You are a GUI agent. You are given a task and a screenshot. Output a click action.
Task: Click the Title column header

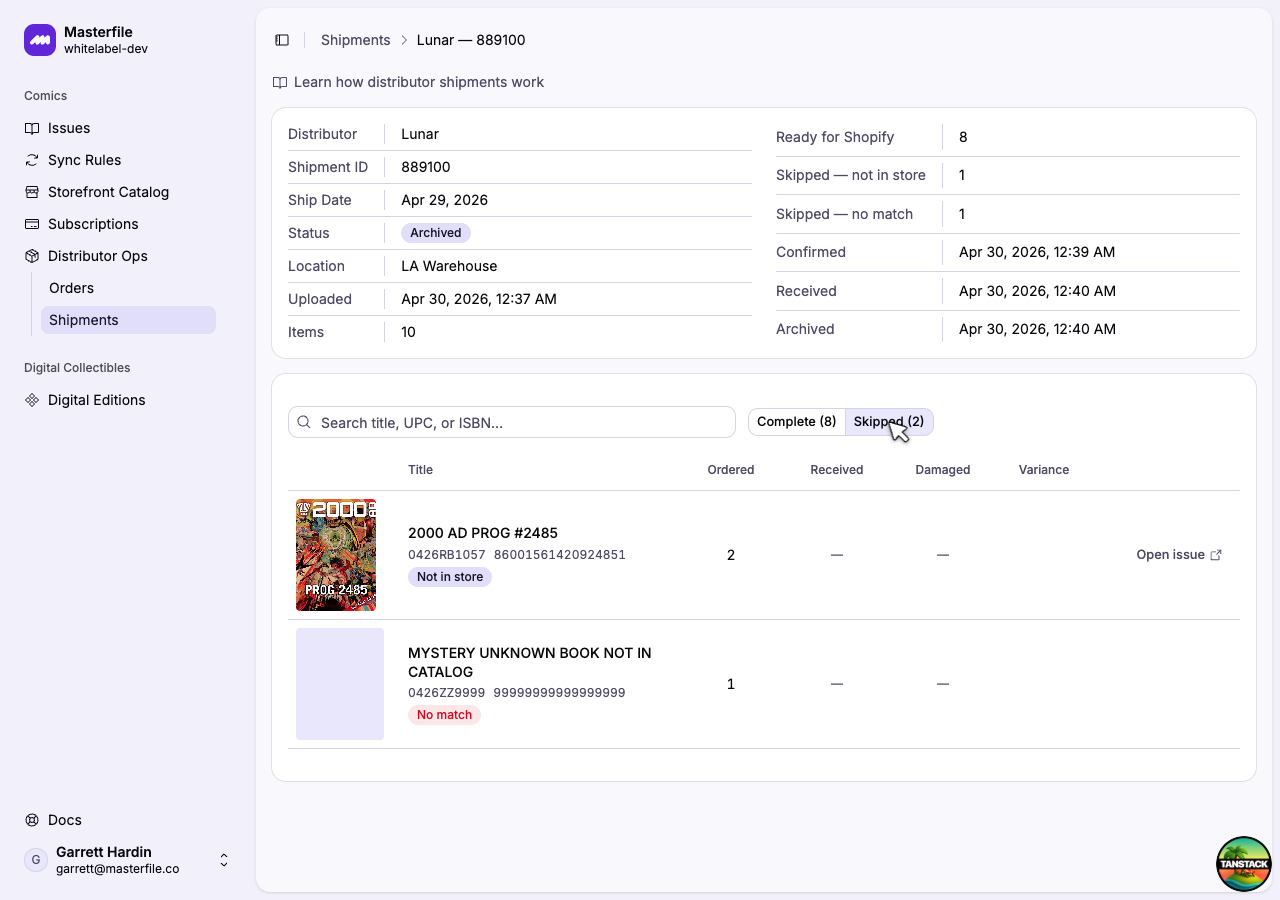pos(420,470)
